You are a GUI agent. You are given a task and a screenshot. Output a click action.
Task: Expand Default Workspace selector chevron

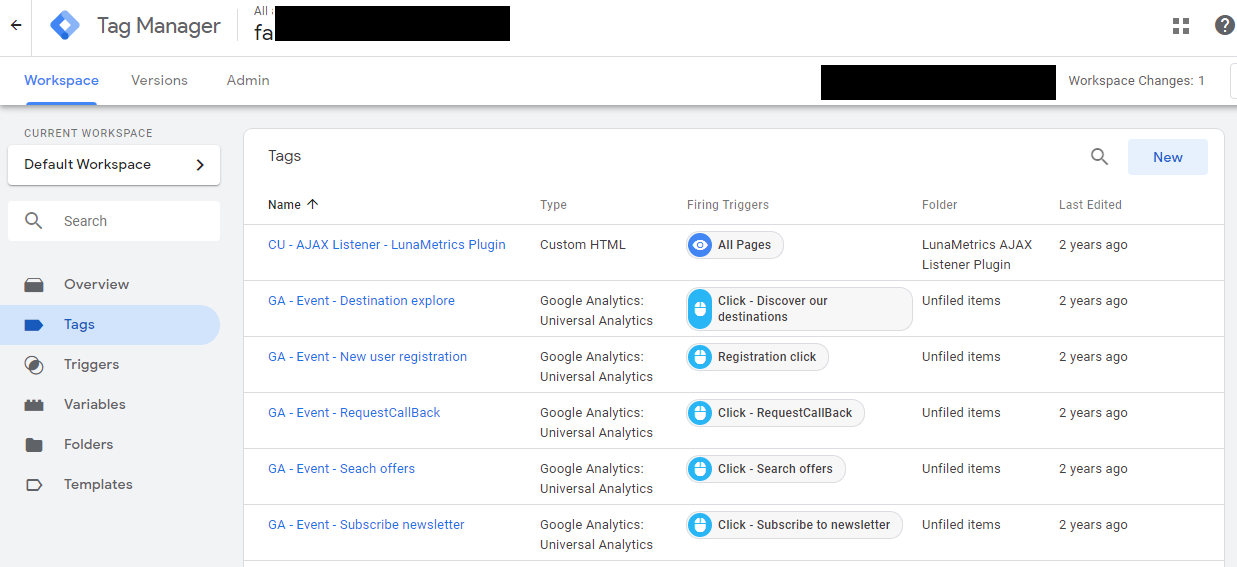[200, 165]
